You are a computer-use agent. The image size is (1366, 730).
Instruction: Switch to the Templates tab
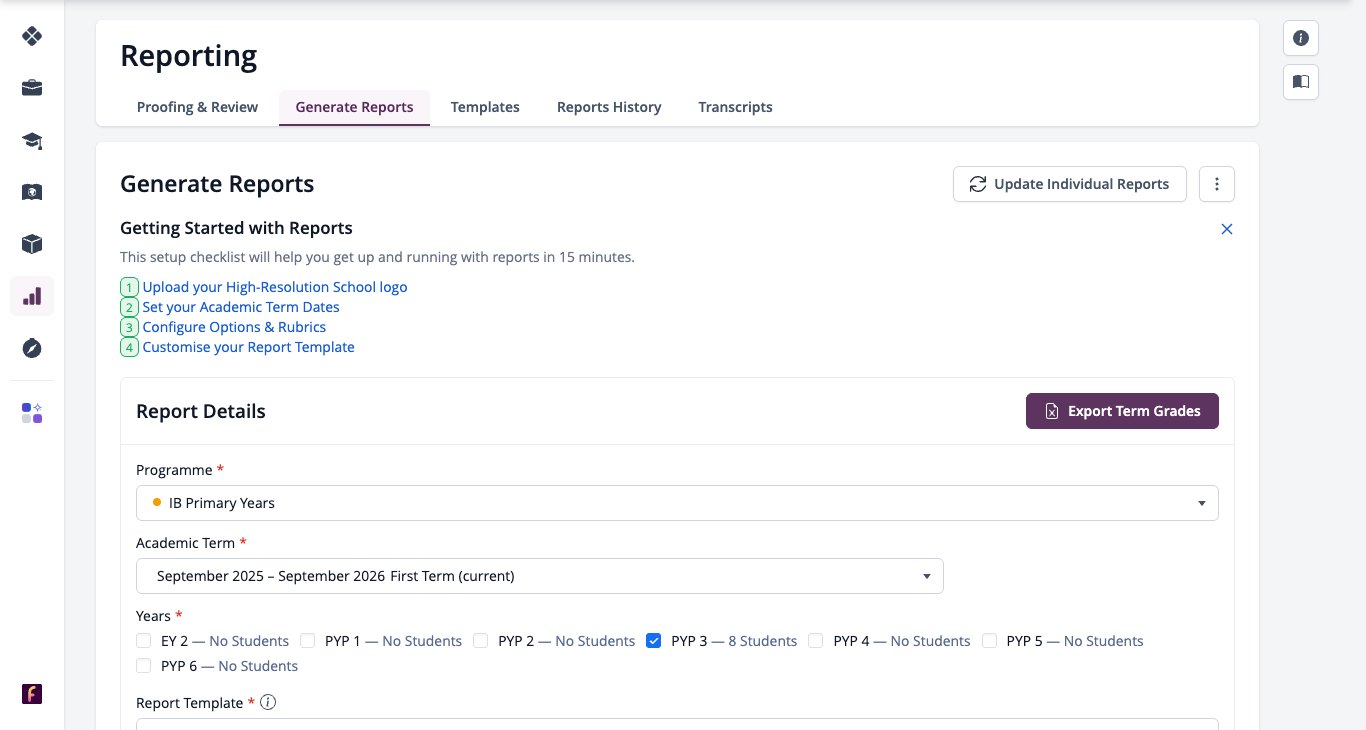click(x=485, y=107)
